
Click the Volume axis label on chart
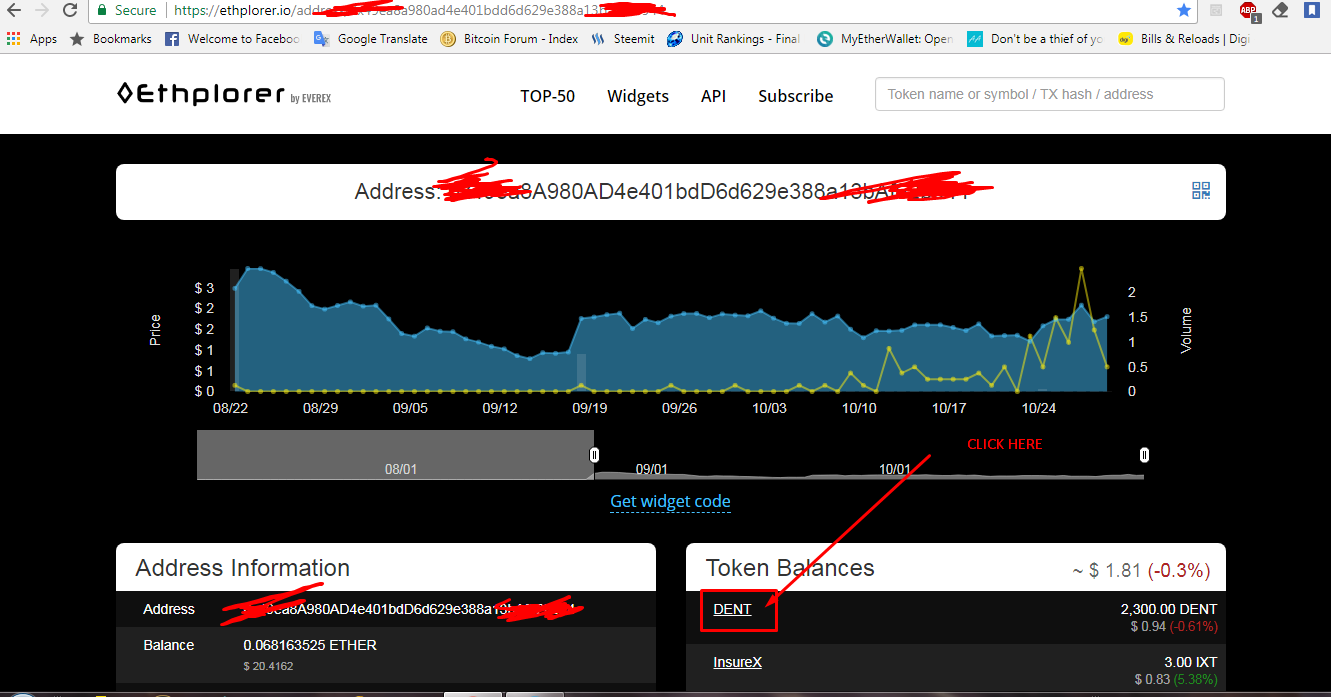1187,330
